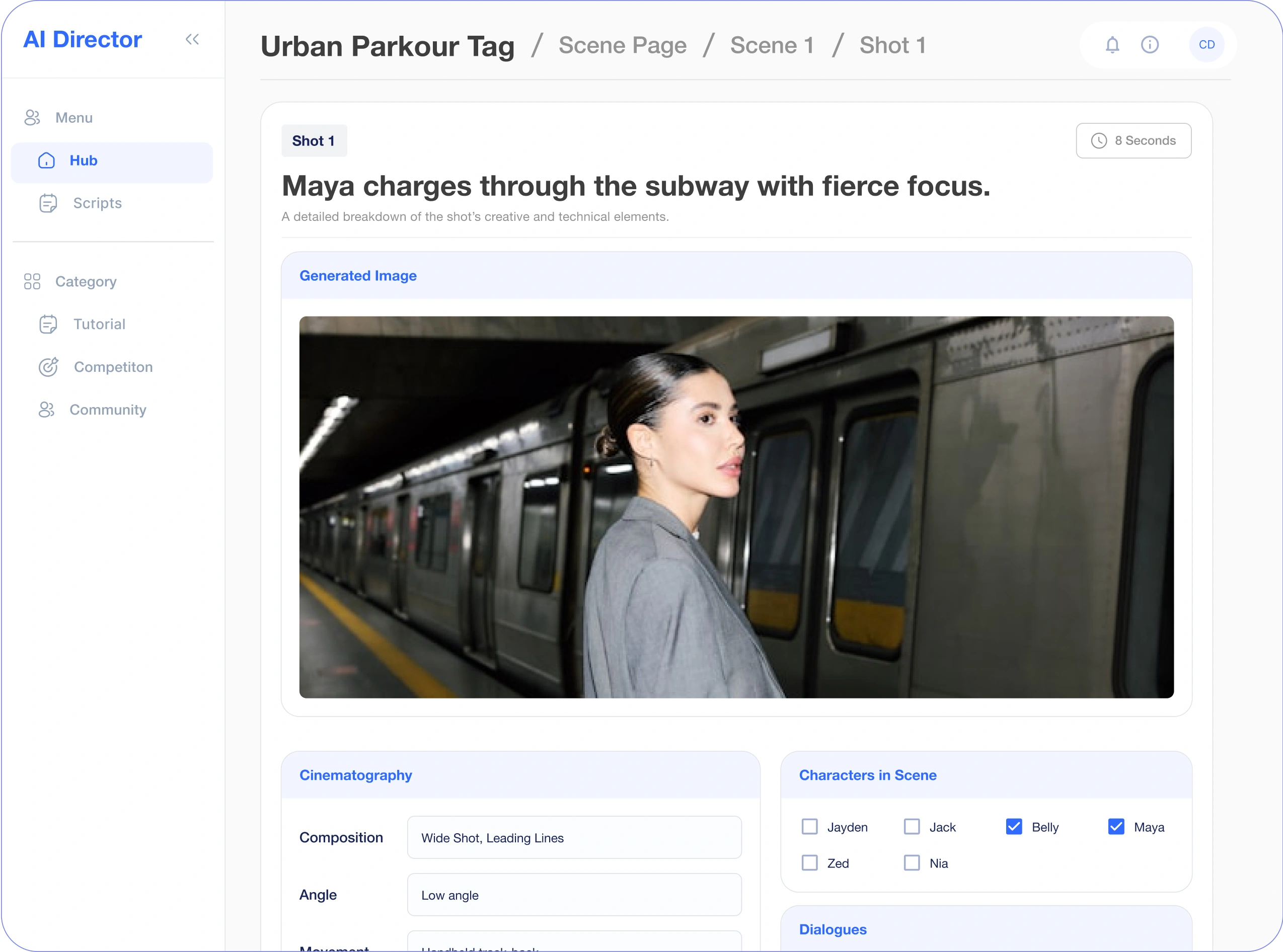Edit the Angle field
The height and width of the screenshot is (952, 1283).
point(574,894)
